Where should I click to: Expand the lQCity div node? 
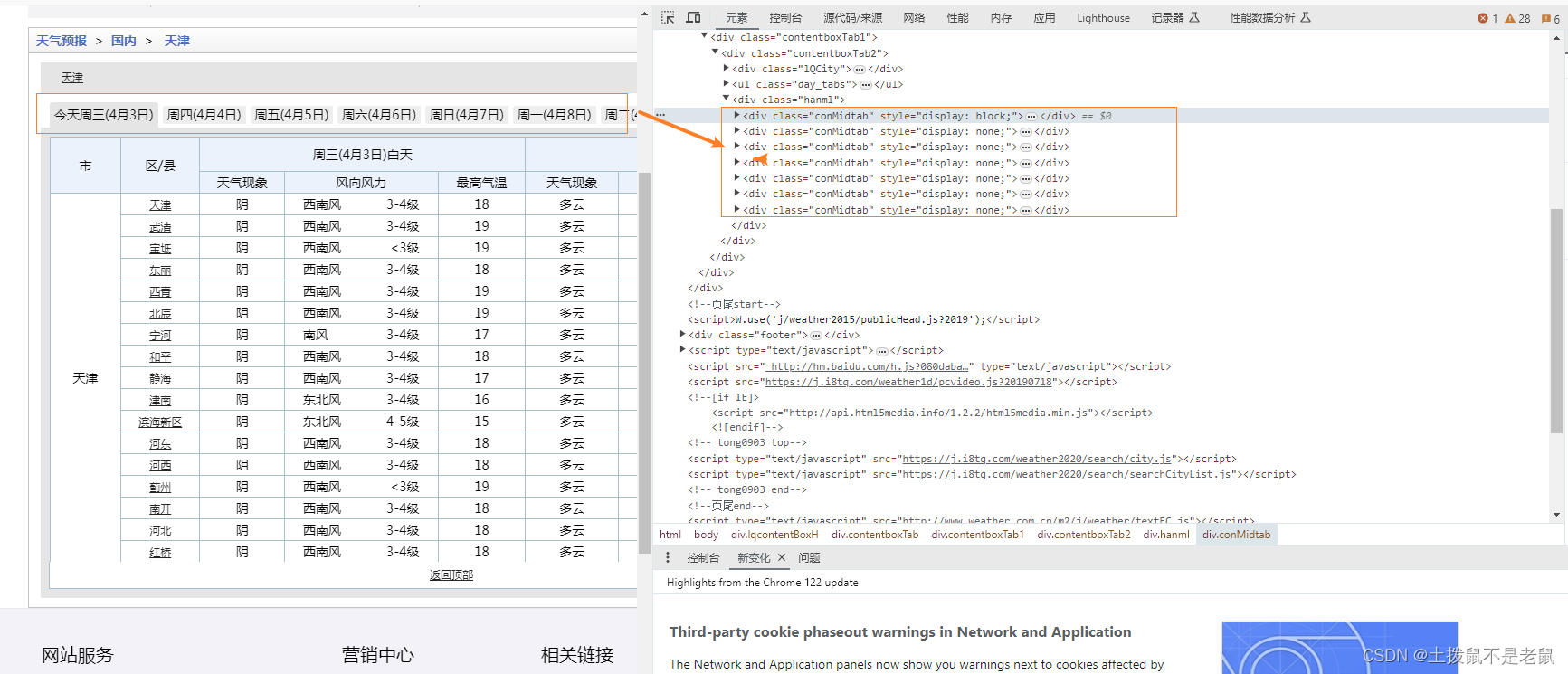726,68
